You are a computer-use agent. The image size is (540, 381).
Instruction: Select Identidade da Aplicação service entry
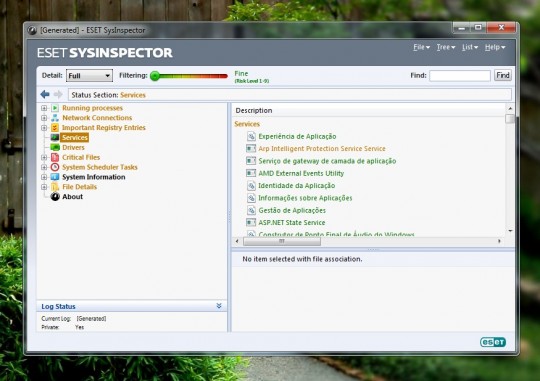pos(297,186)
